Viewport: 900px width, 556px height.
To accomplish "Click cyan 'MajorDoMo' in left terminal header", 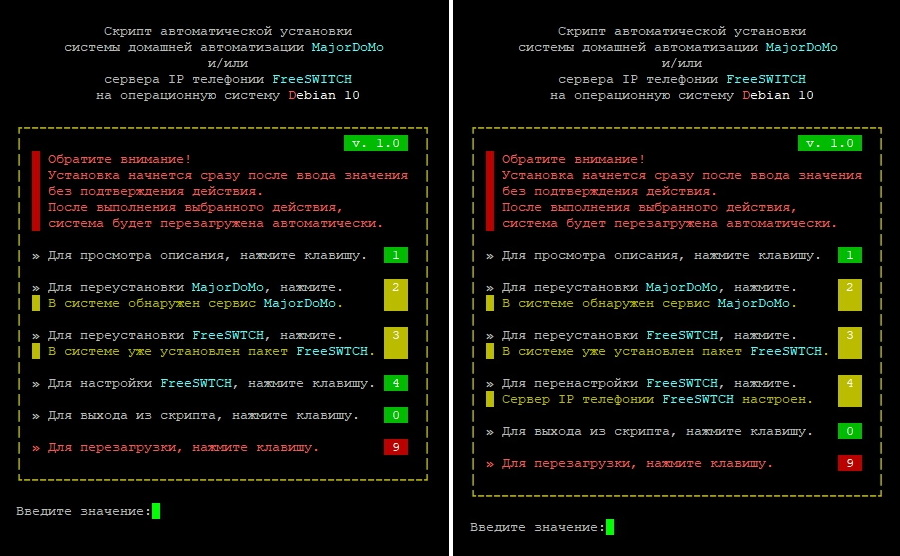I will click(348, 47).
